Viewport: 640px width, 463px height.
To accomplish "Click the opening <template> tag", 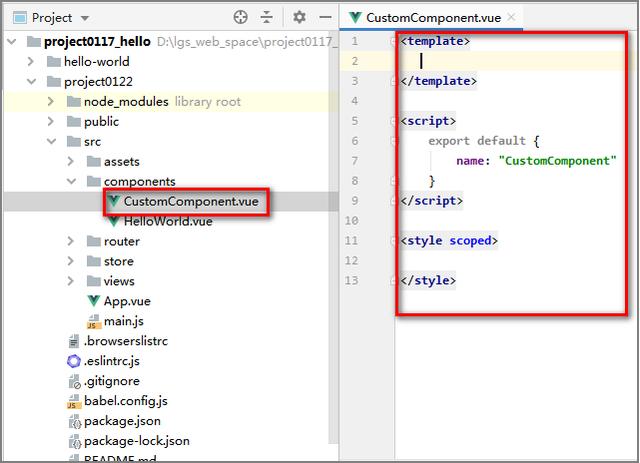I will coord(435,41).
